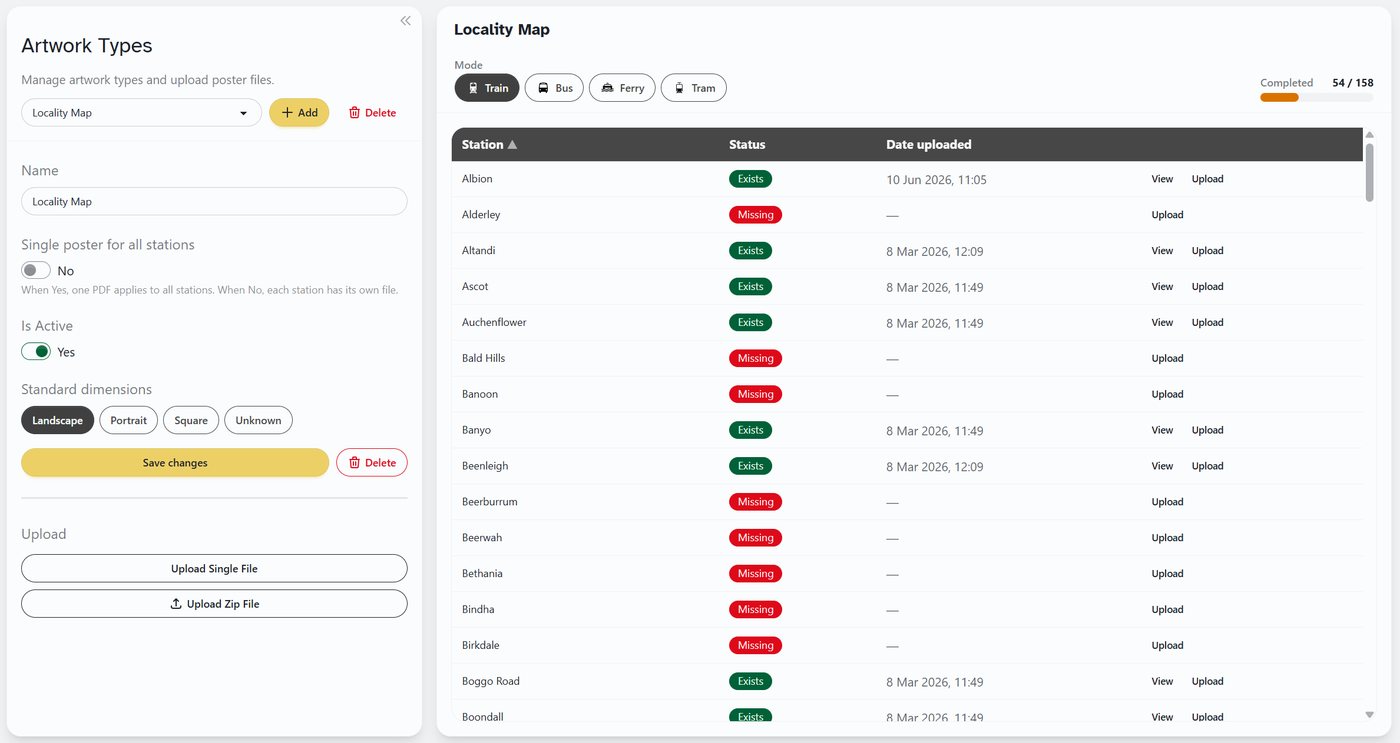Click Date uploaded column header
Screen dimensions: 1400x743
[928, 145]
